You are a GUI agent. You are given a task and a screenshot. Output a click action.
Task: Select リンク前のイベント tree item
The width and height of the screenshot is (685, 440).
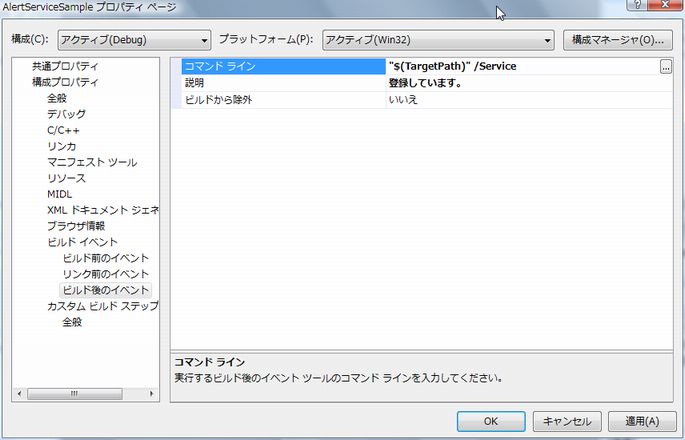click(105, 274)
